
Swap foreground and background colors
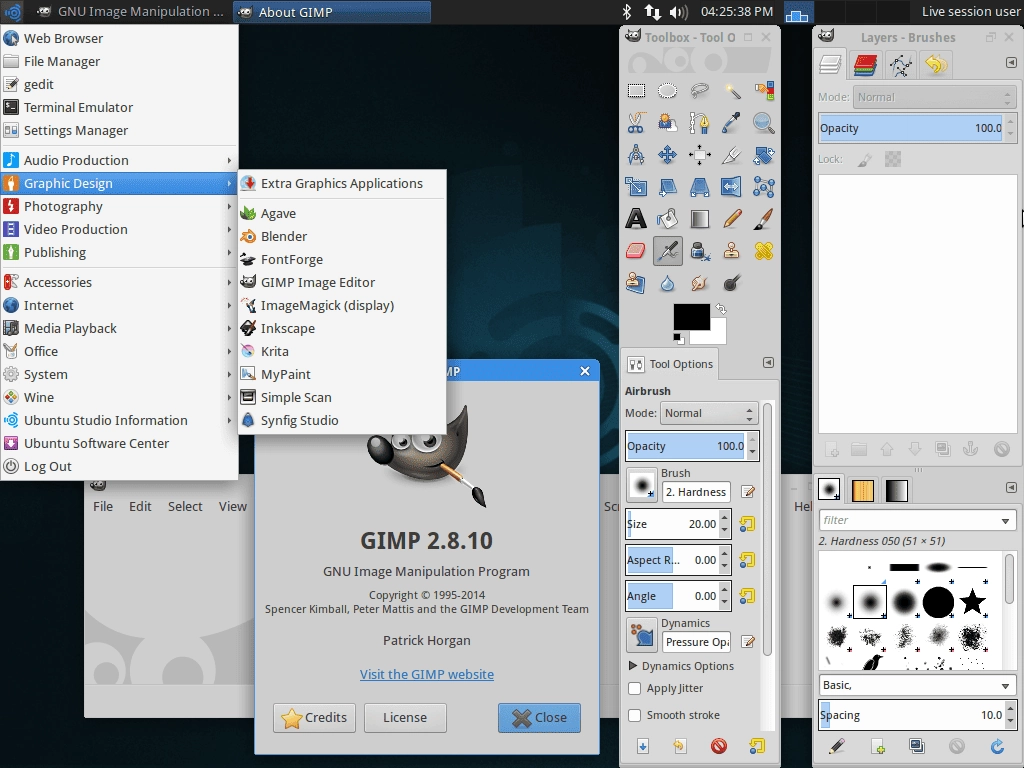(721, 309)
